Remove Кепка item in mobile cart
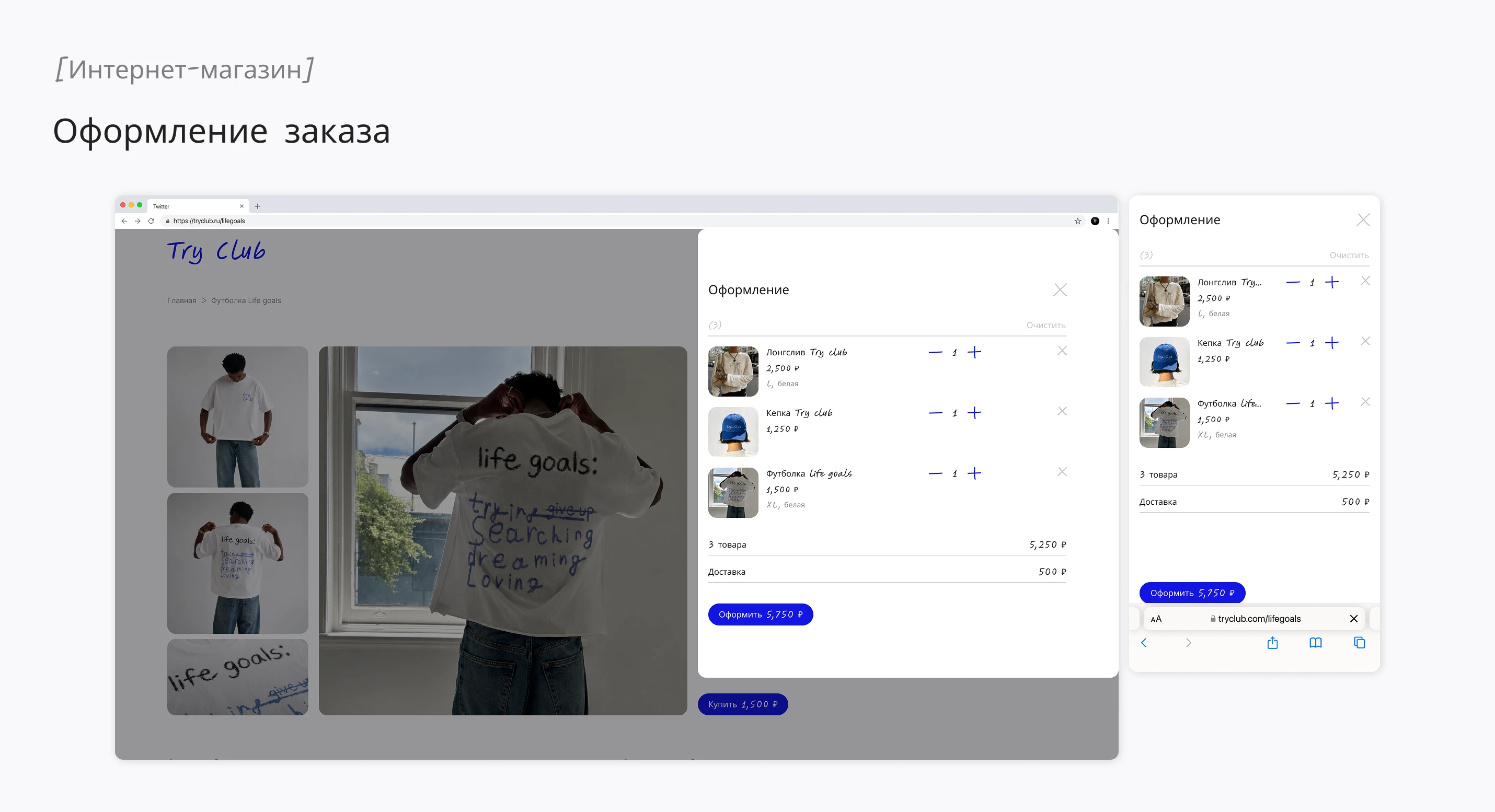 tap(1365, 341)
